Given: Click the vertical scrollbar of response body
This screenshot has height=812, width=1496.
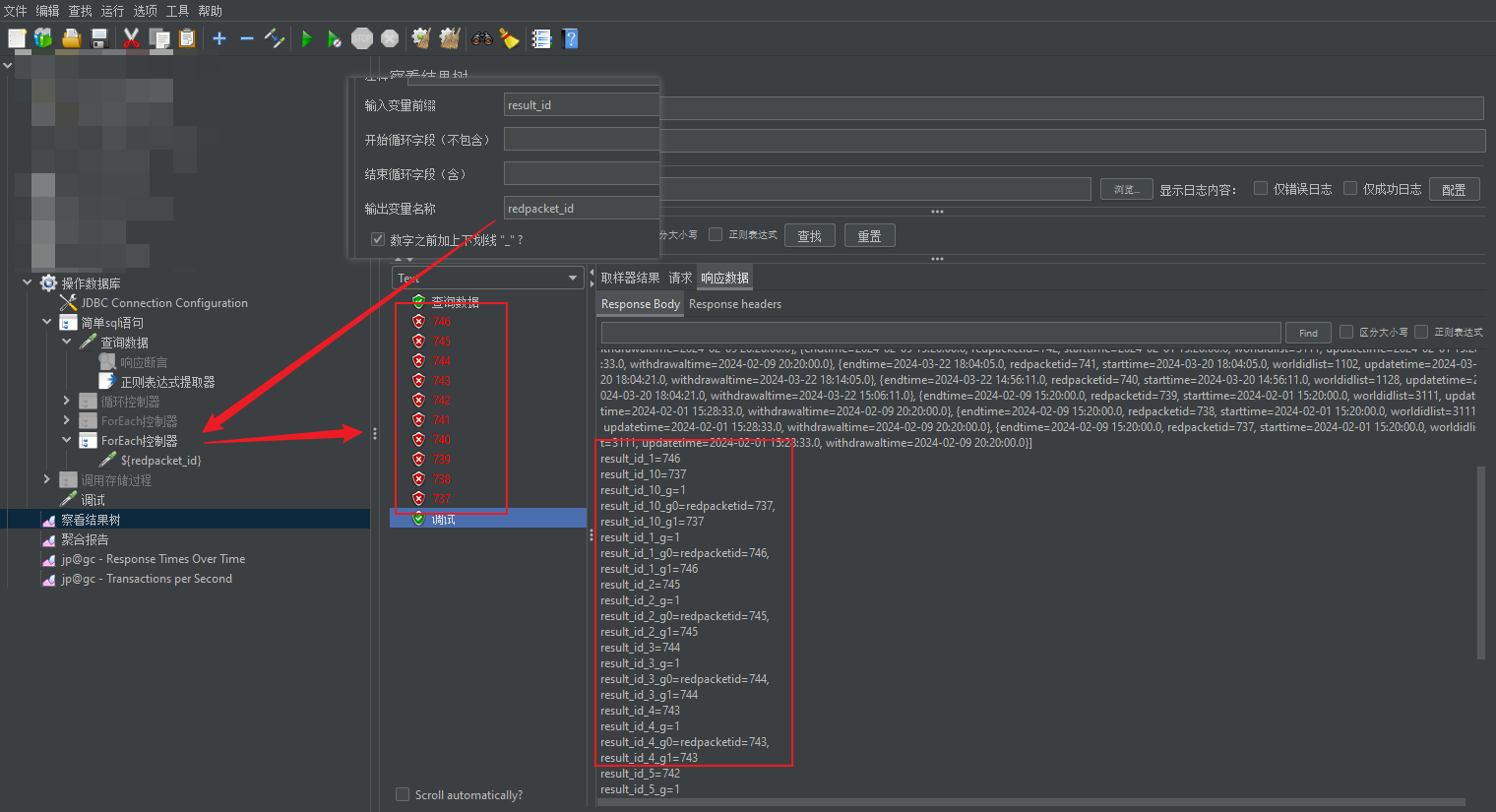Looking at the screenshot, I should click(1481, 562).
